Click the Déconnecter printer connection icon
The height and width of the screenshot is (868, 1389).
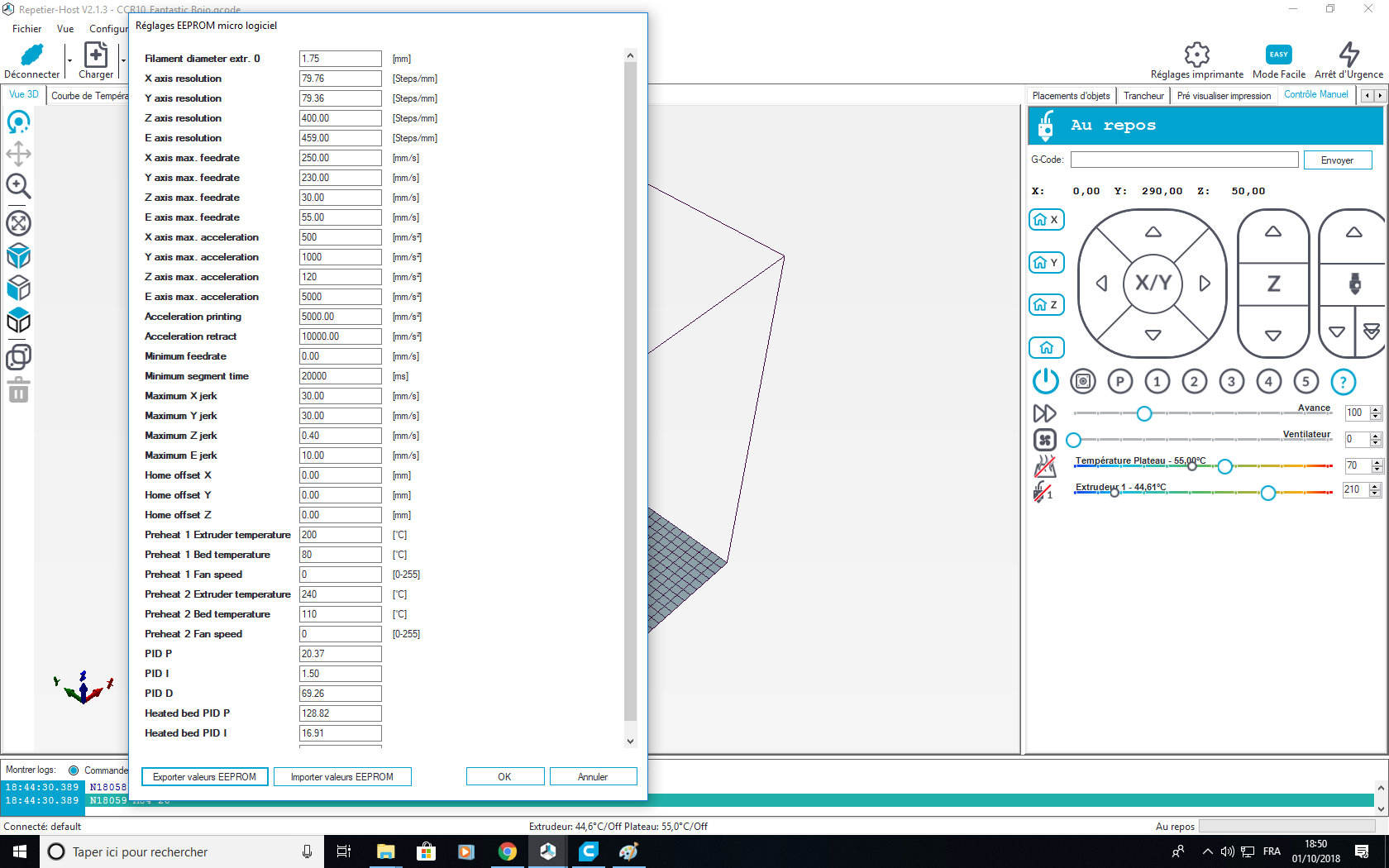click(31, 55)
